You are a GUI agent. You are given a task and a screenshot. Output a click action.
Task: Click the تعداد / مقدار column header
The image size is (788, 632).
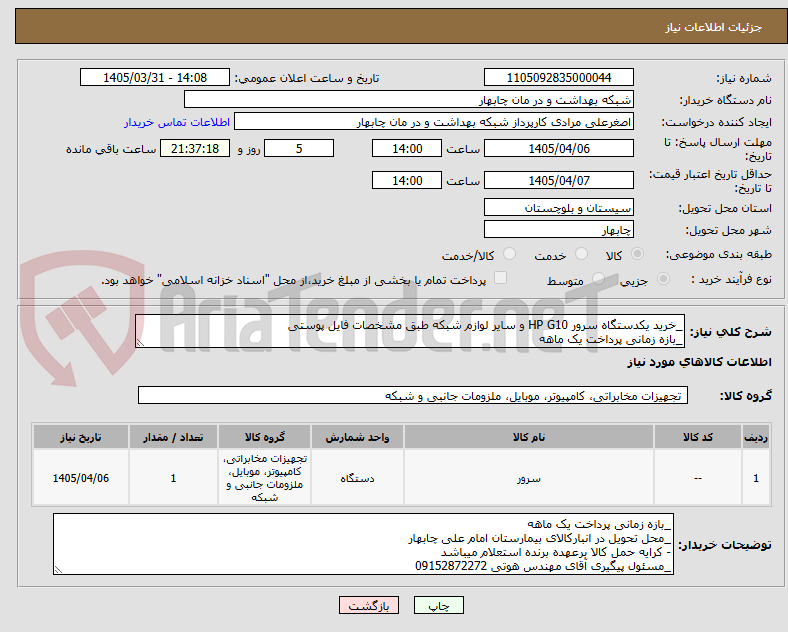coord(173,437)
